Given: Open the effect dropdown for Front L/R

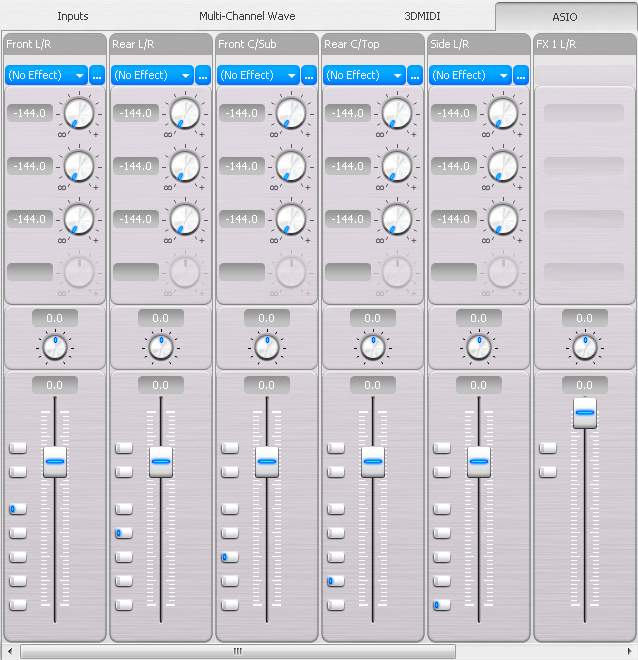Looking at the screenshot, I should click(x=46, y=75).
